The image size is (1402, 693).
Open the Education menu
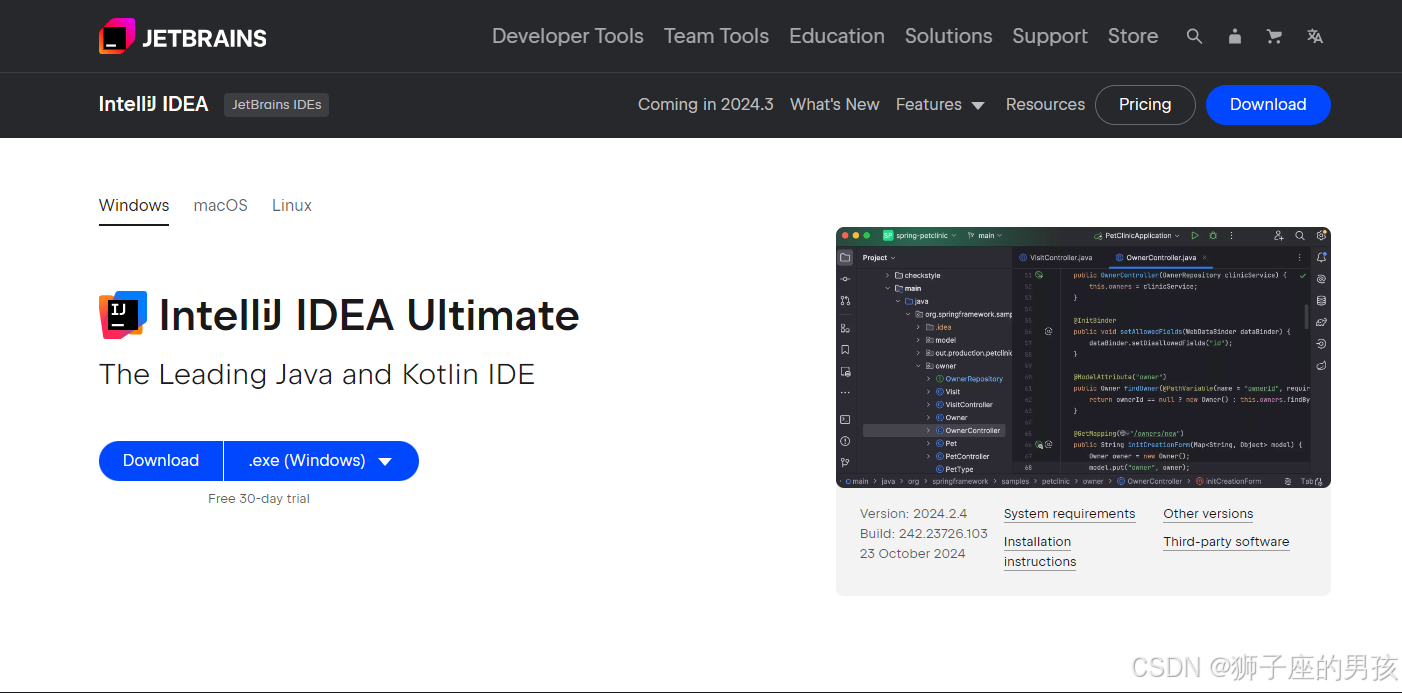[x=837, y=36]
